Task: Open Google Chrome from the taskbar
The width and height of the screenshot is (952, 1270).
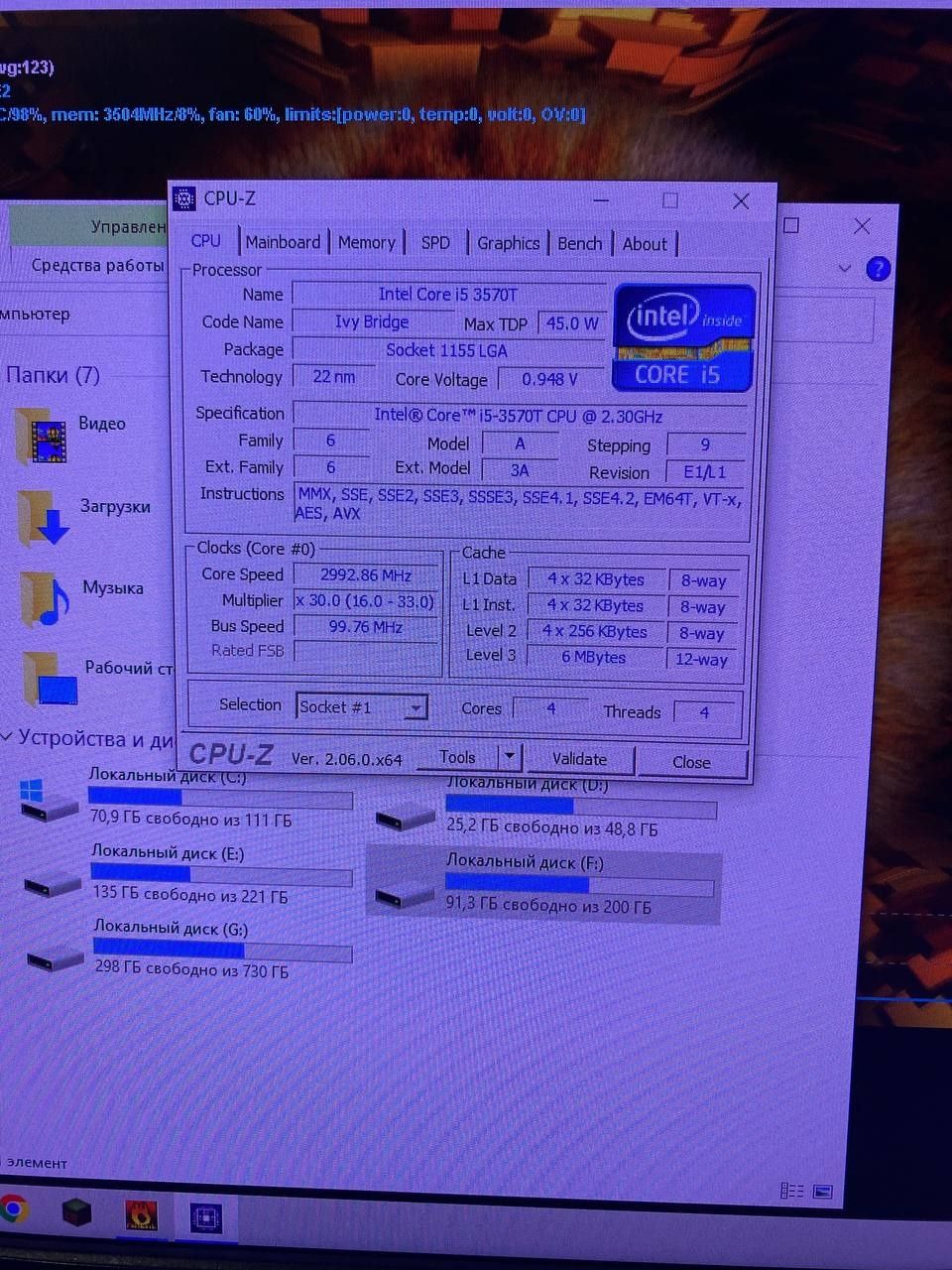Action: coord(13,1208)
